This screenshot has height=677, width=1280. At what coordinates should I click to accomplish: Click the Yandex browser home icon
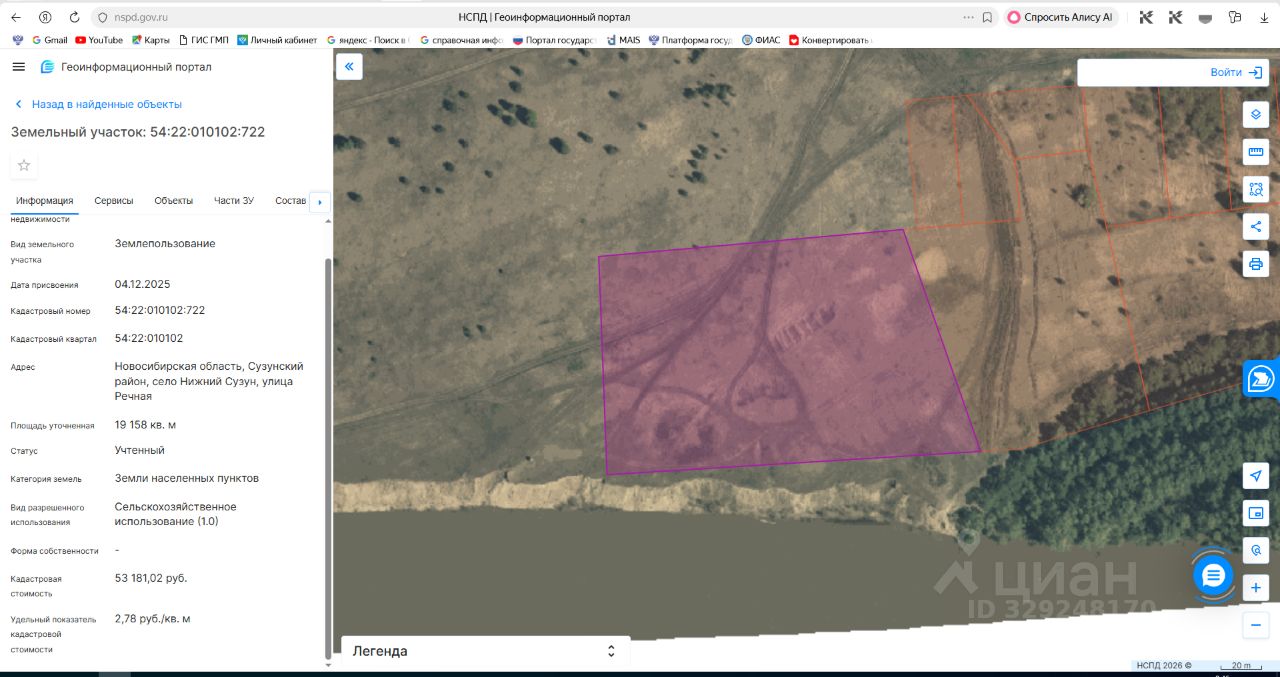(46, 17)
